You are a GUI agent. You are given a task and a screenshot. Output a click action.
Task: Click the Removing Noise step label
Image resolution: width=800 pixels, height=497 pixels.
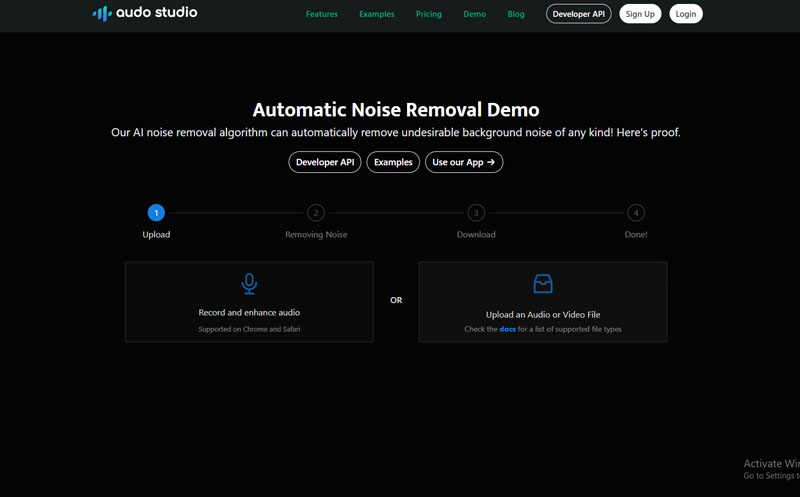pos(316,235)
